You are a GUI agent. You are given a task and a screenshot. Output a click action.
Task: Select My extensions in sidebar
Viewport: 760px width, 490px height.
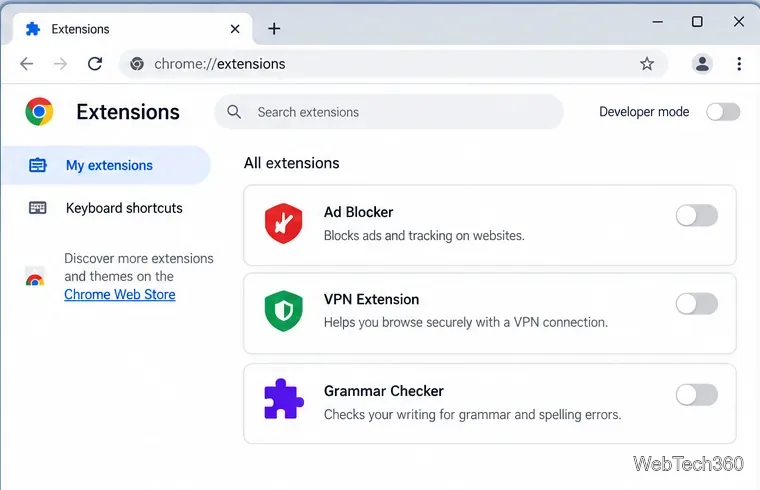point(106,165)
